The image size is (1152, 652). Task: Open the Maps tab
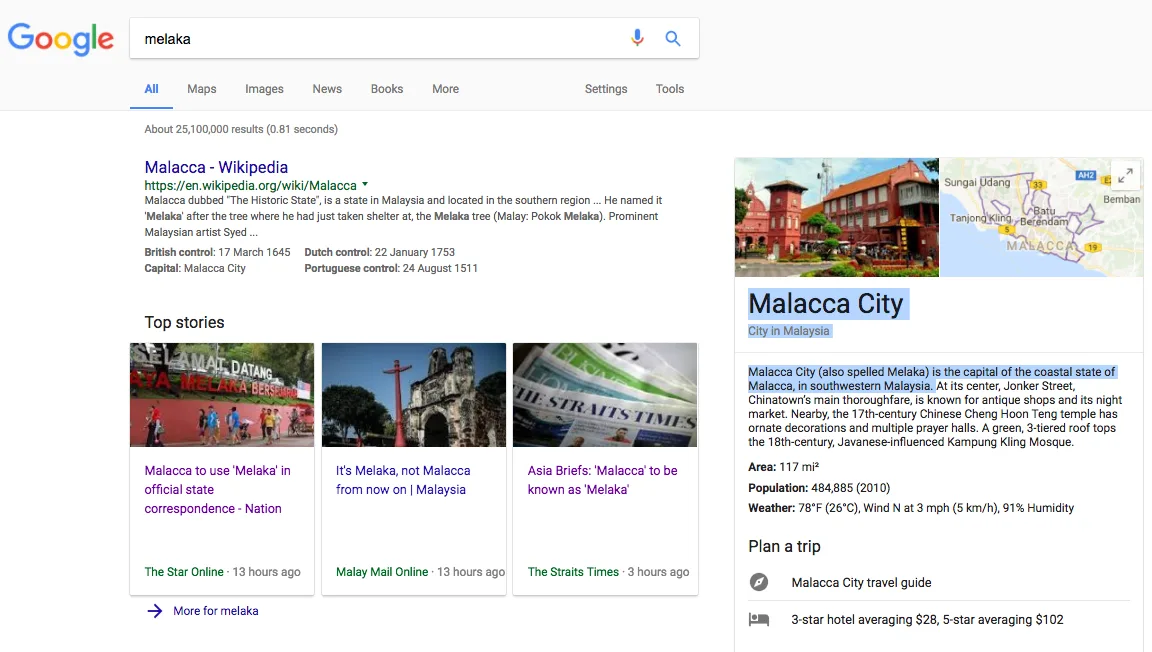point(202,89)
